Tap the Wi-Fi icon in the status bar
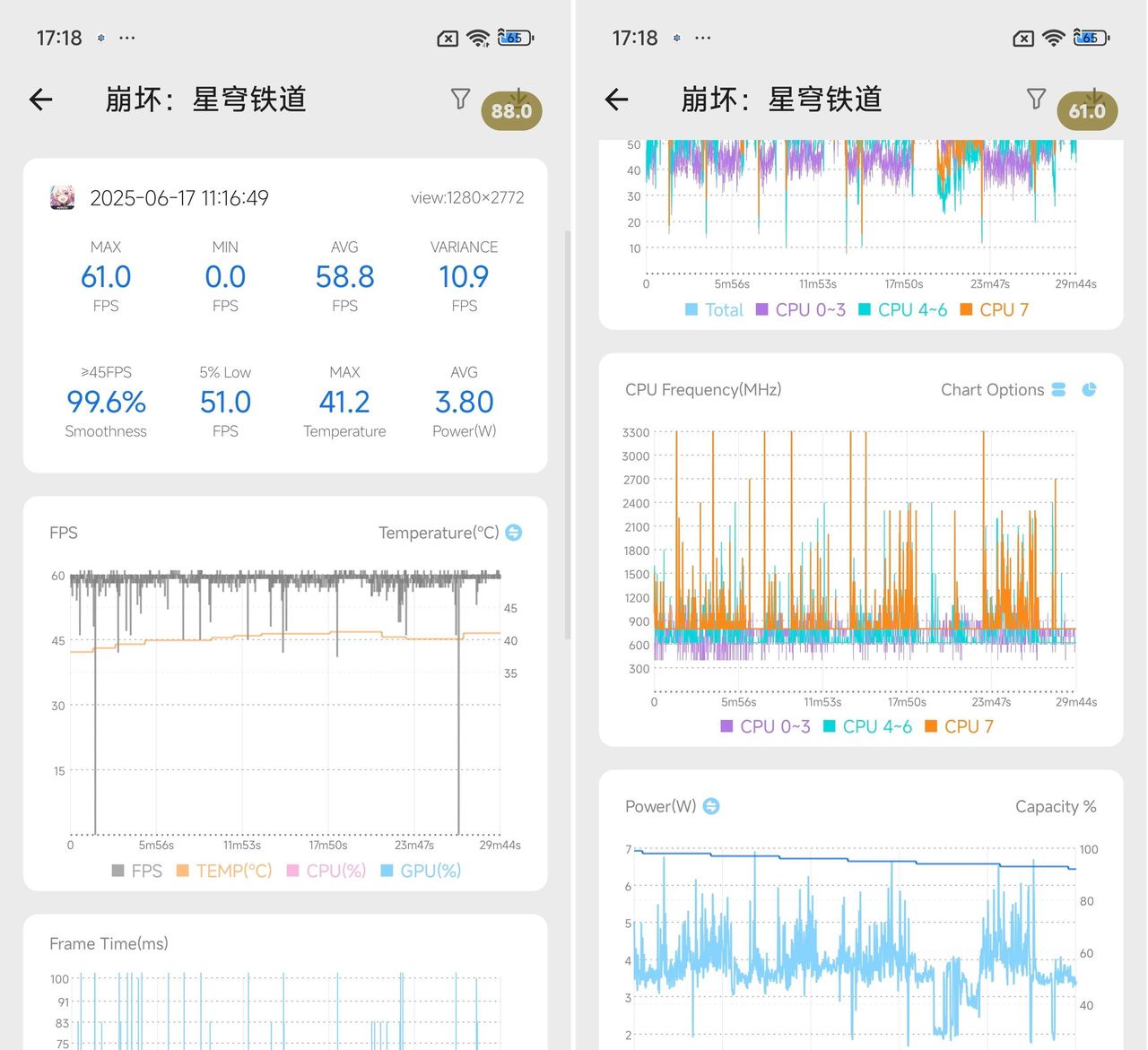Image resolution: width=1148 pixels, height=1050 pixels. pos(478,38)
